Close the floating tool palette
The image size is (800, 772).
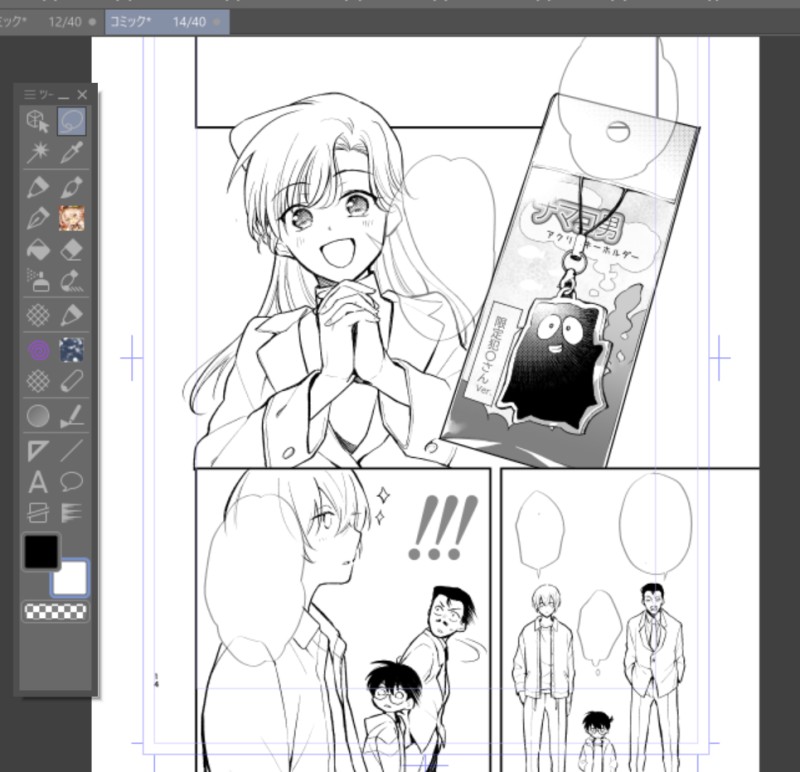(x=82, y=94)
